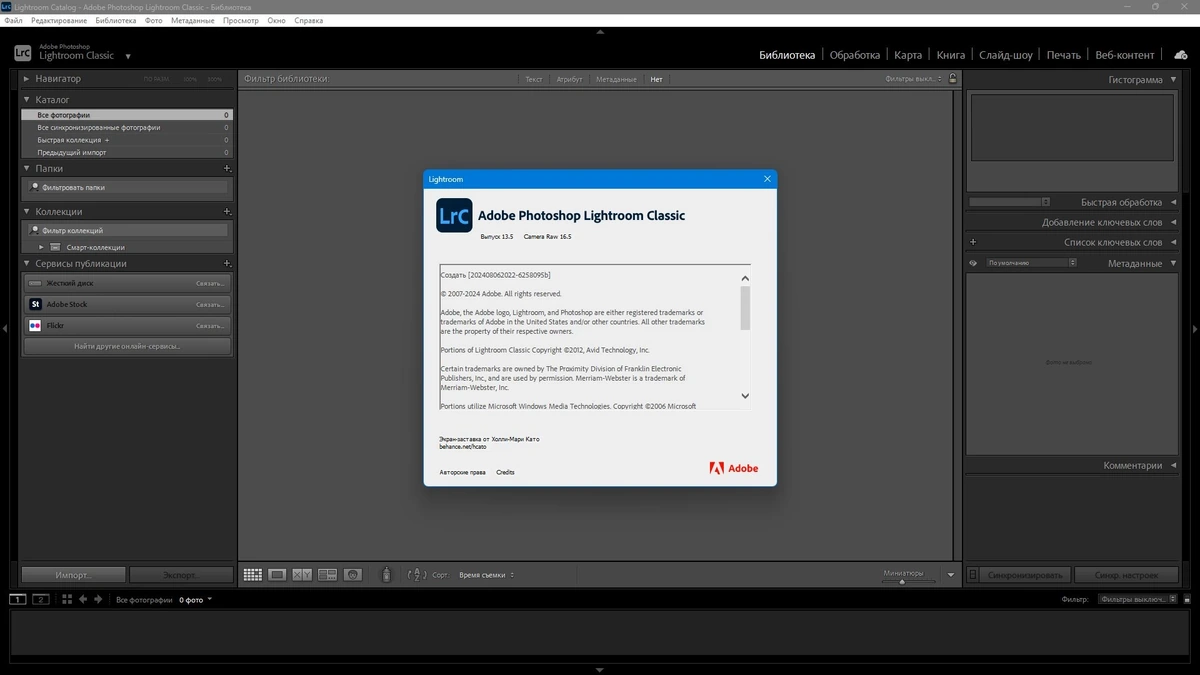
Task: Select the Painter spray can tool
Action: [387, 575]
